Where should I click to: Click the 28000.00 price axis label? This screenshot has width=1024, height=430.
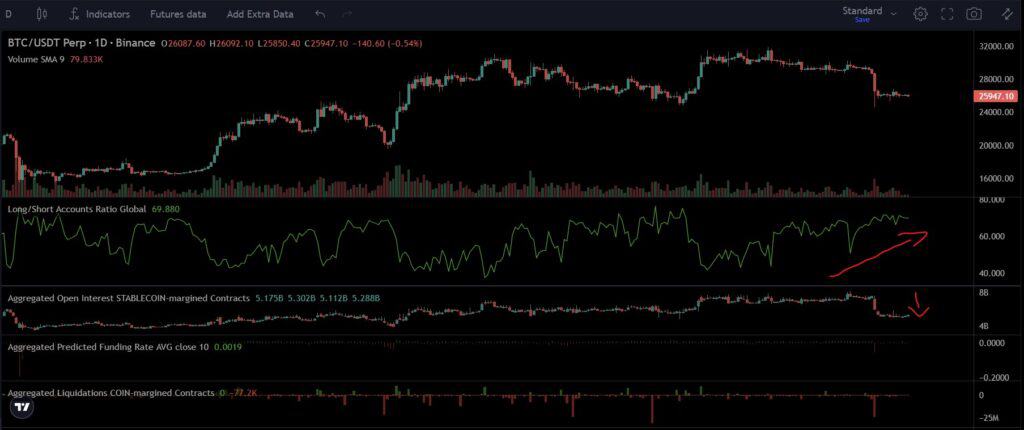(x=995, y=79)
